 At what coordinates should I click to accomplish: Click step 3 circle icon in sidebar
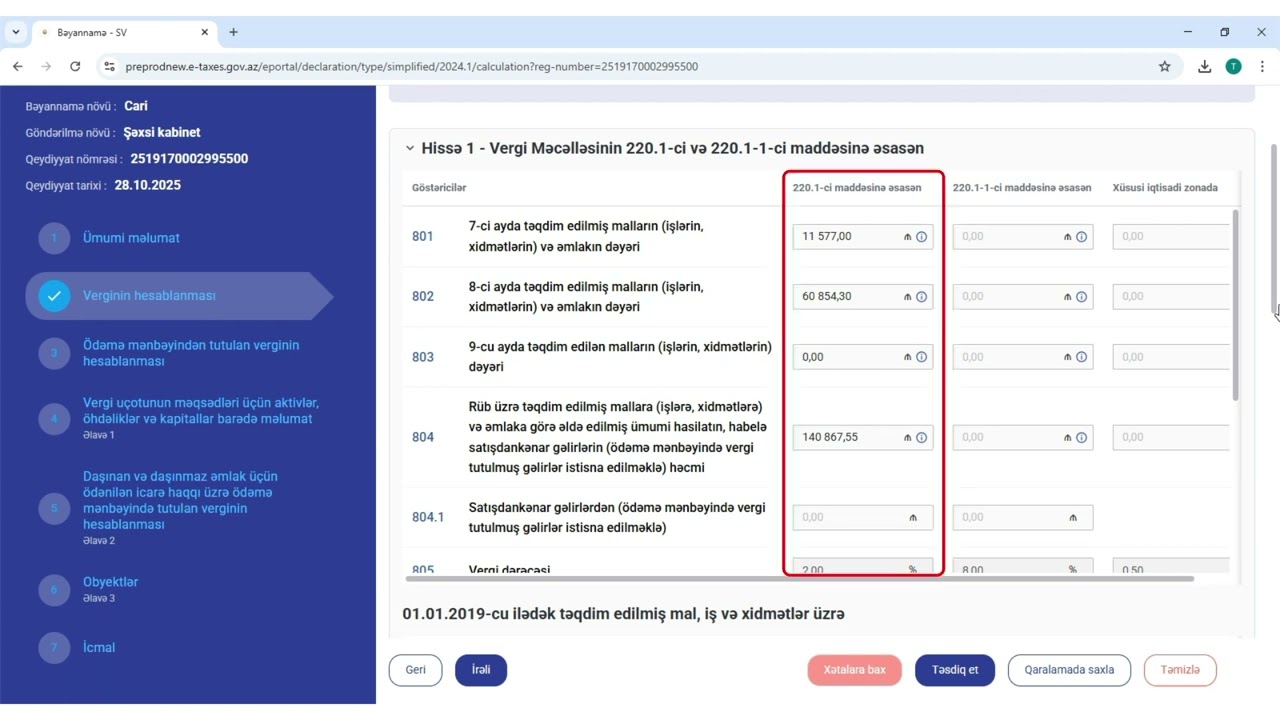pyautogui.click(x=55, y=353)
